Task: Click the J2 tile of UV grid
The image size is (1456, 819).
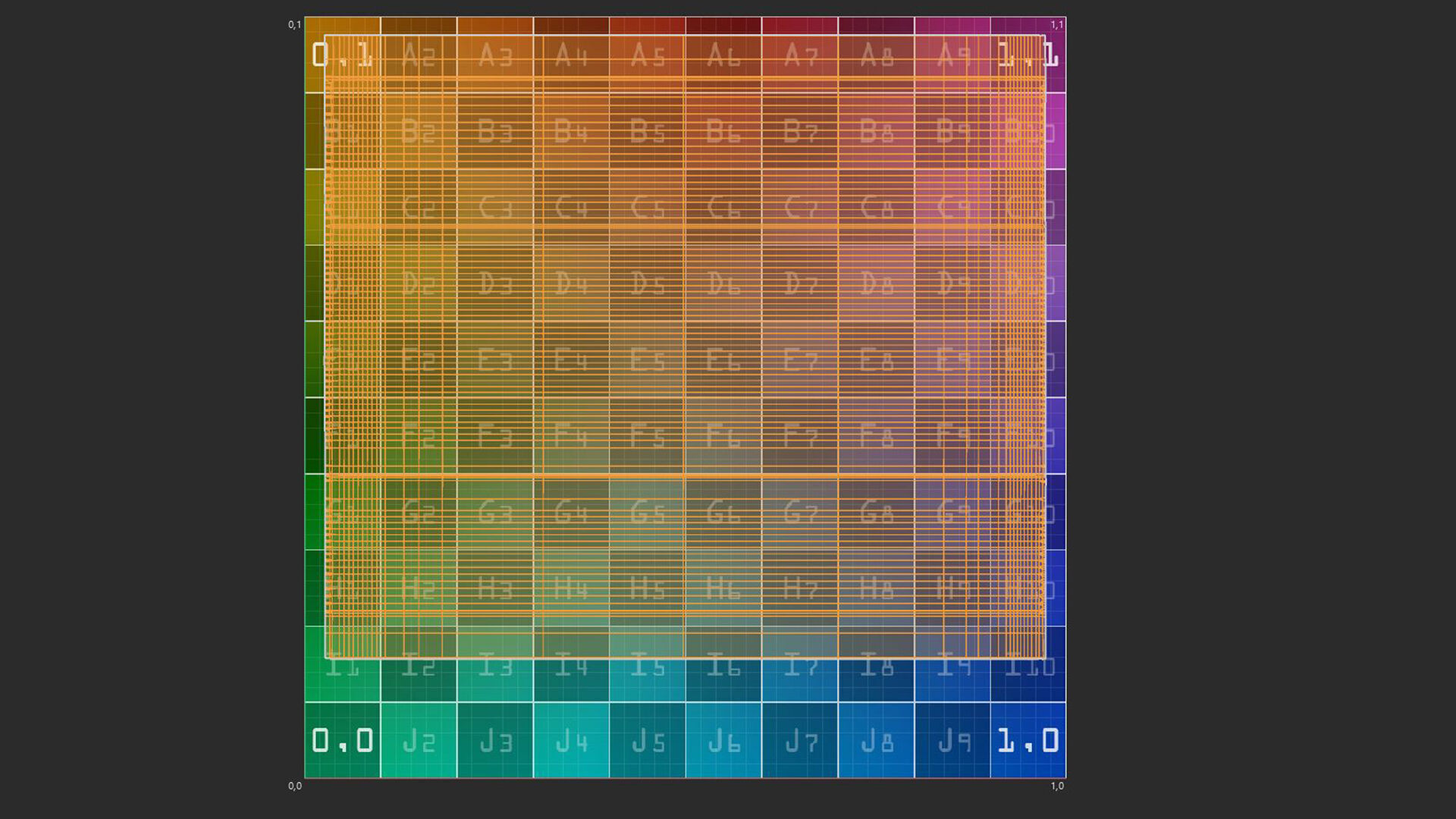Action: pyautogui.click(x=419, y=740)
